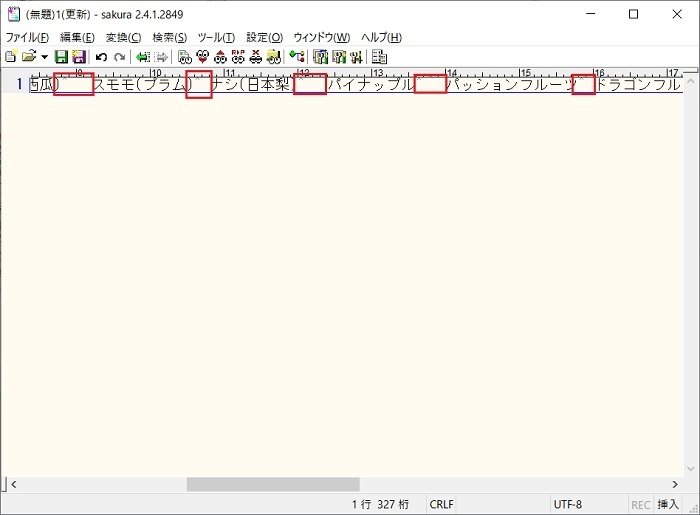Screen dimensions: 700x515
Task: Click the greyed Redo arrow icon
Action: tap(119, 57)
